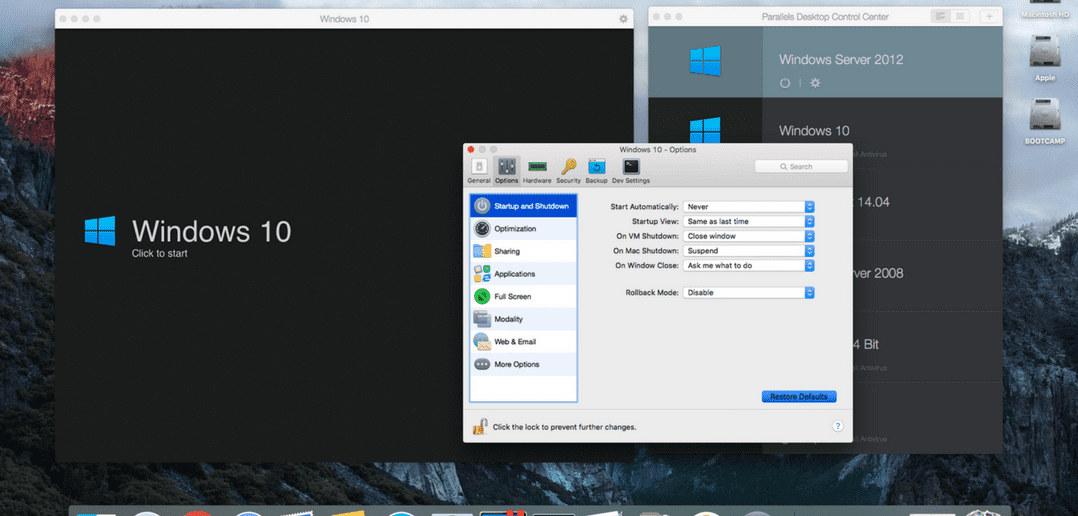
Task: Select Startup and Shutdown in sidebar
Action: [x=523, y=205]
